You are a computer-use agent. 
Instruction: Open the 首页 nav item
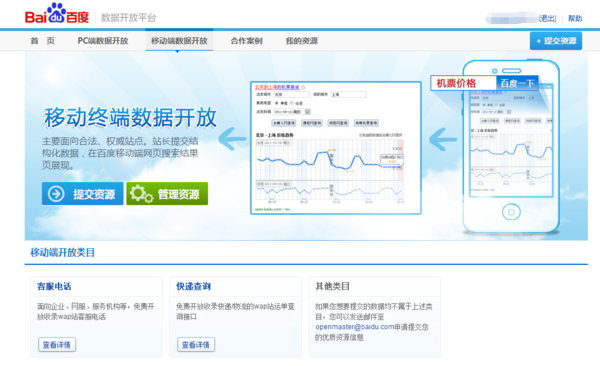[42, 41]
